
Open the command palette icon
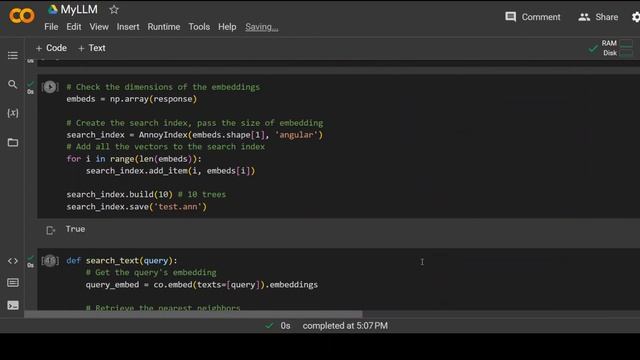[13, 282]
